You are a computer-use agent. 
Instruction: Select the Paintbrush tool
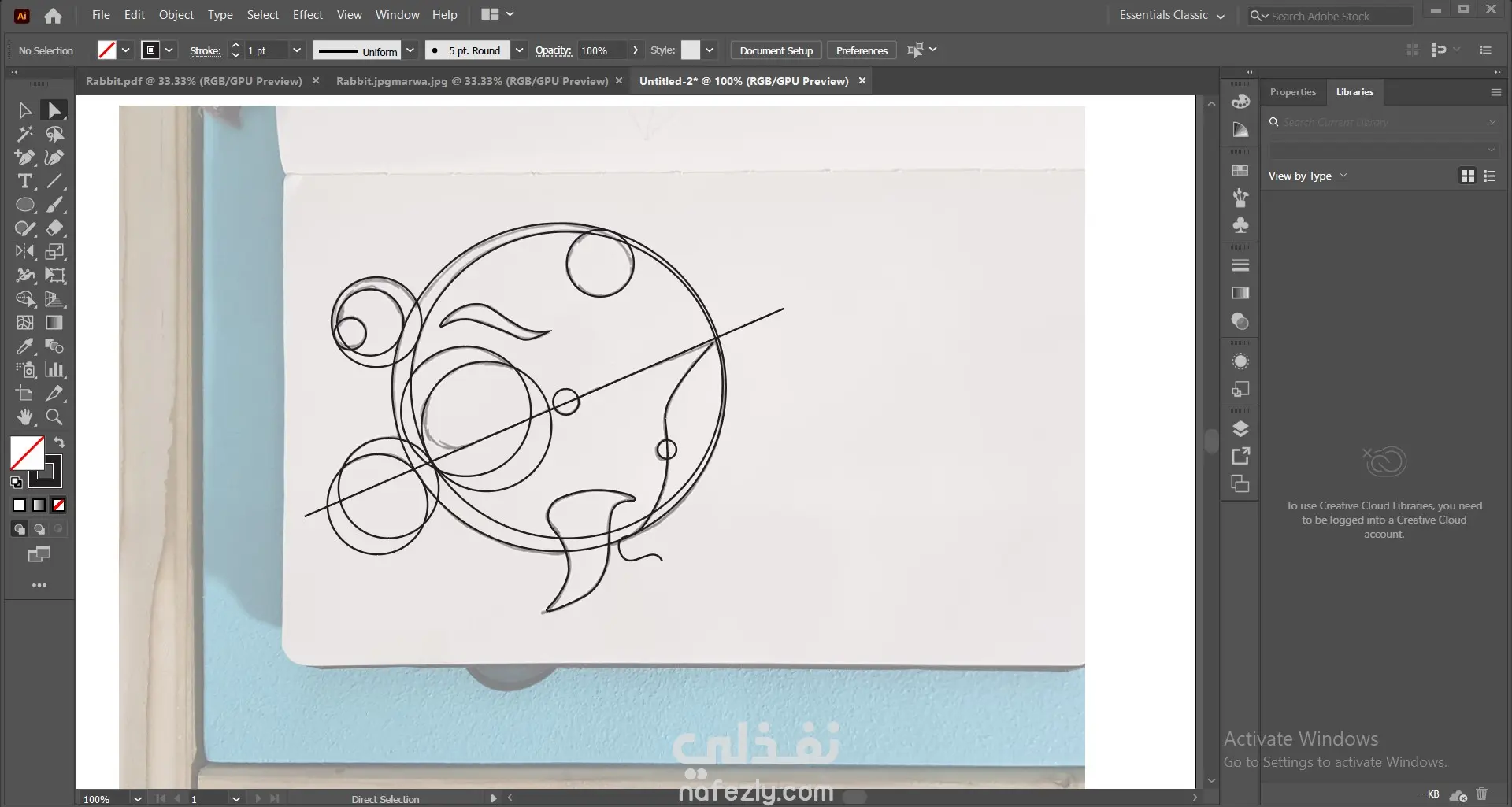point(54,205)
